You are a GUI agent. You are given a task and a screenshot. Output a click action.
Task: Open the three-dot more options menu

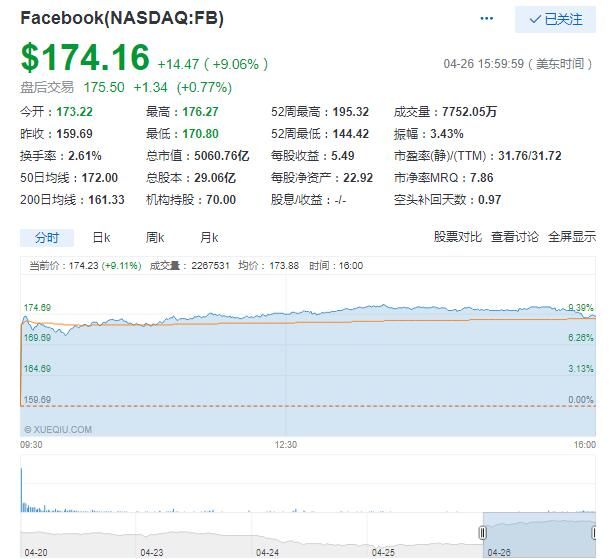pyautogui.click(x=486, y=18)
